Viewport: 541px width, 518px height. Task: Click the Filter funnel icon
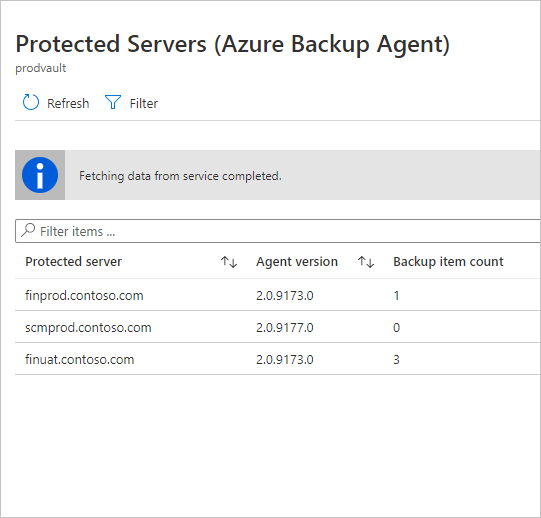[x=112, y=102]
